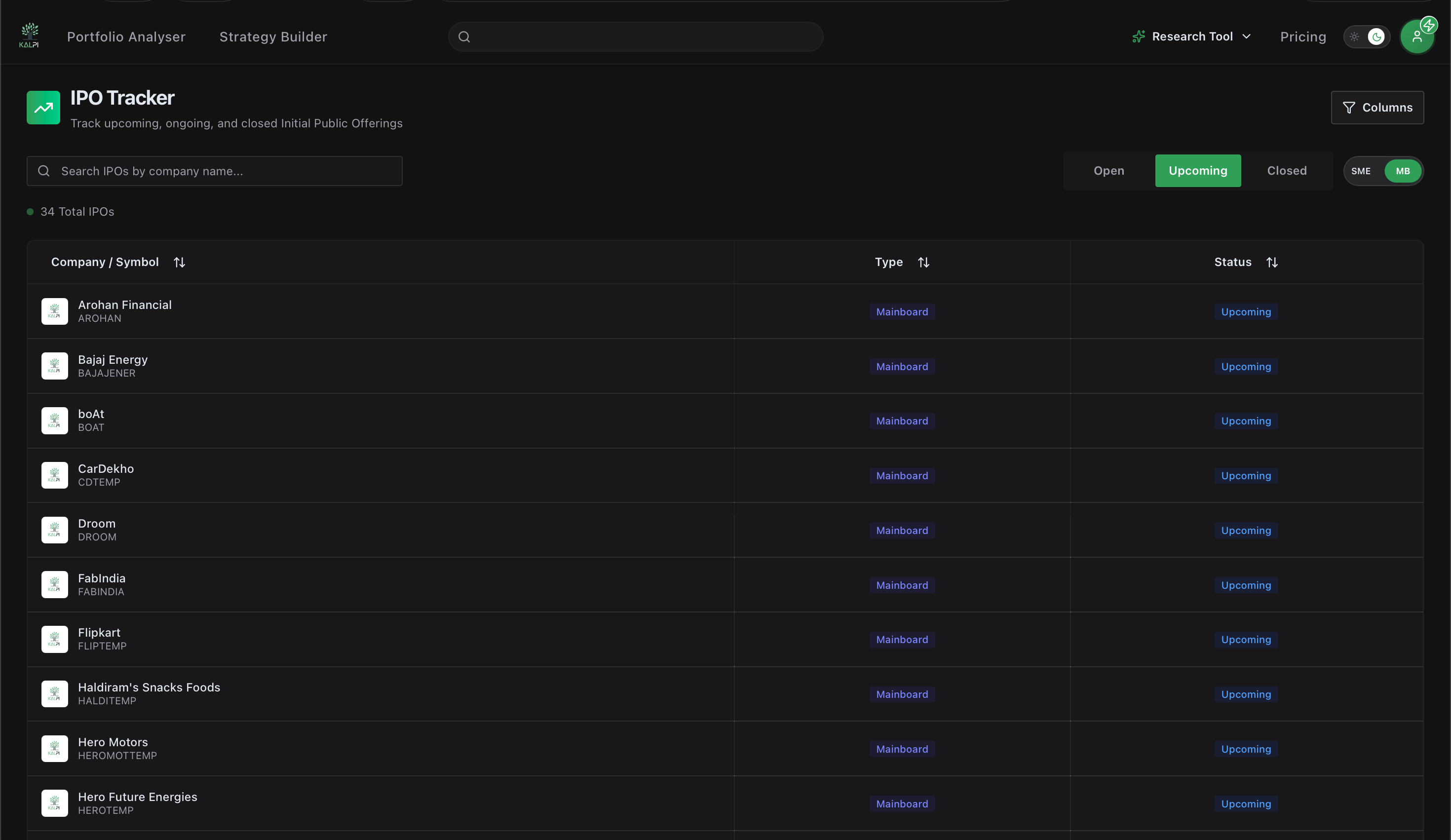
Task: Select the MB board option
Action: pyautogui.click(x=1403, y=171)
